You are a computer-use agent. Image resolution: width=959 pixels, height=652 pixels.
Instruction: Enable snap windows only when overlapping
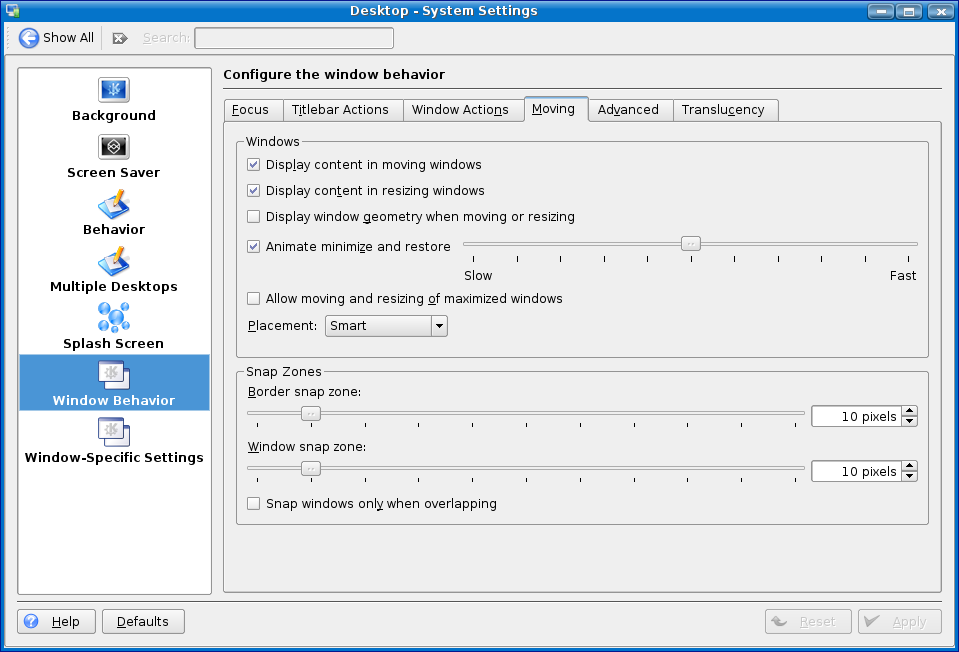tap(254, 504)
